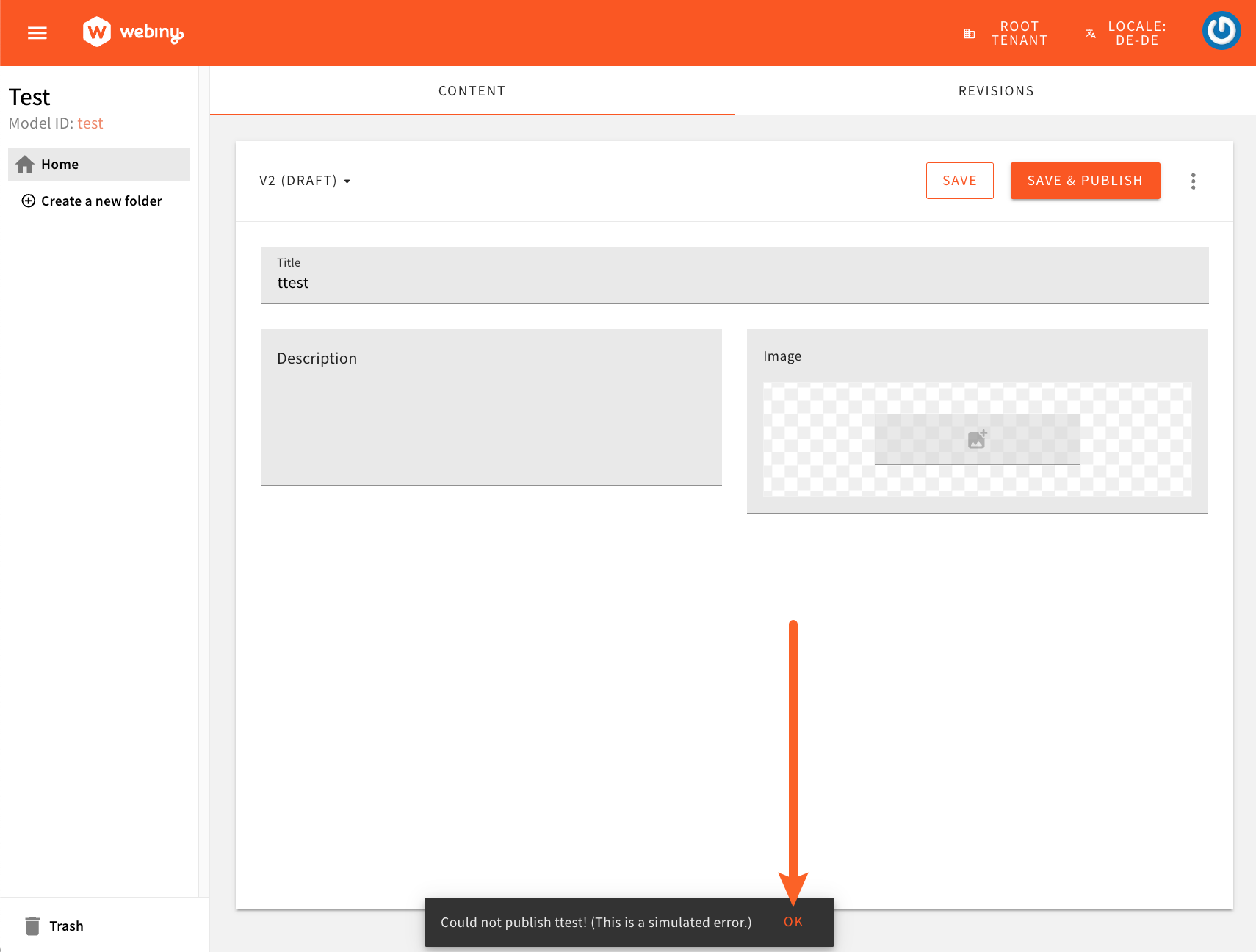Select the Content tab
Image resolution: width=1256 pixels, height=952 pixels.
pyautogui.click(x=472, y=91)
